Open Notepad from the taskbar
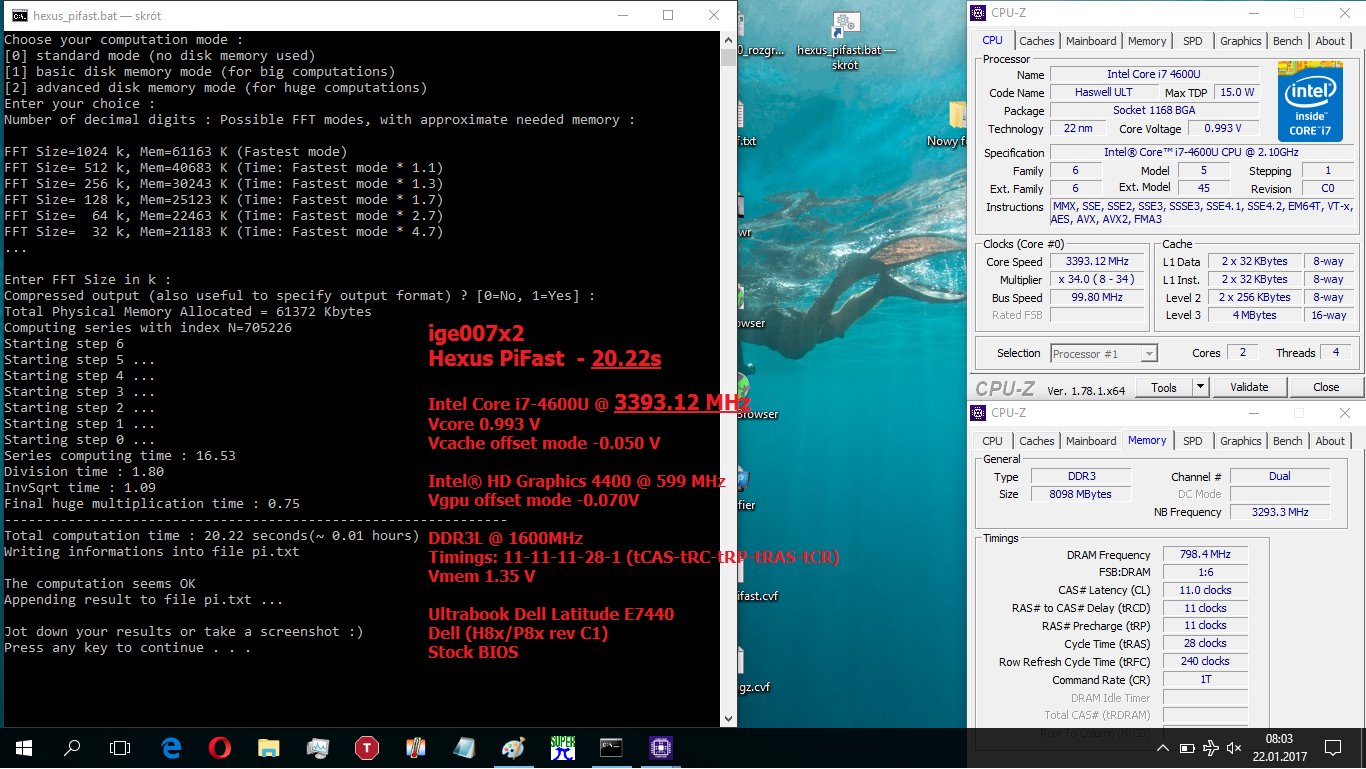The image size is (1366, 769). pos(465,747)
